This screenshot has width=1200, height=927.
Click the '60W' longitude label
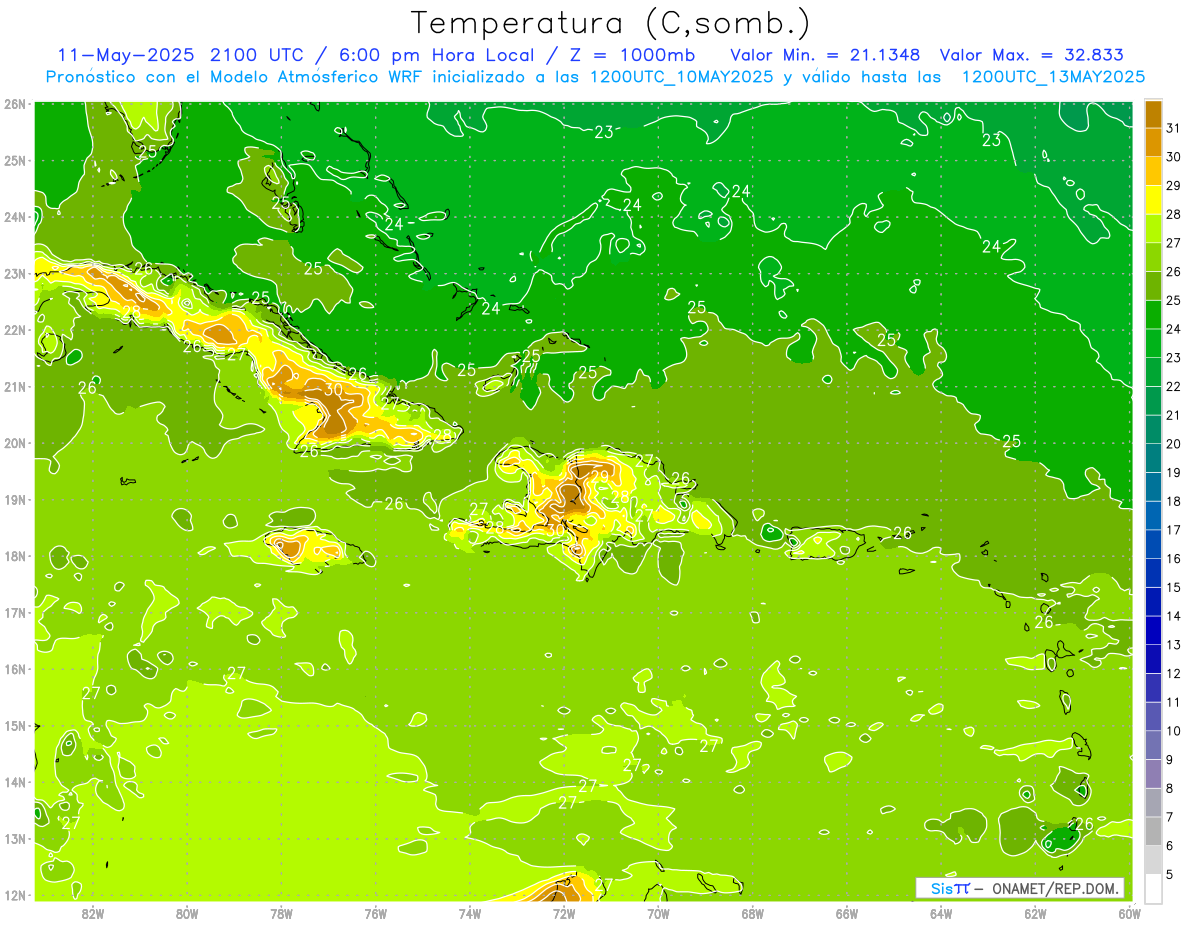click(x=1128, y=913)
